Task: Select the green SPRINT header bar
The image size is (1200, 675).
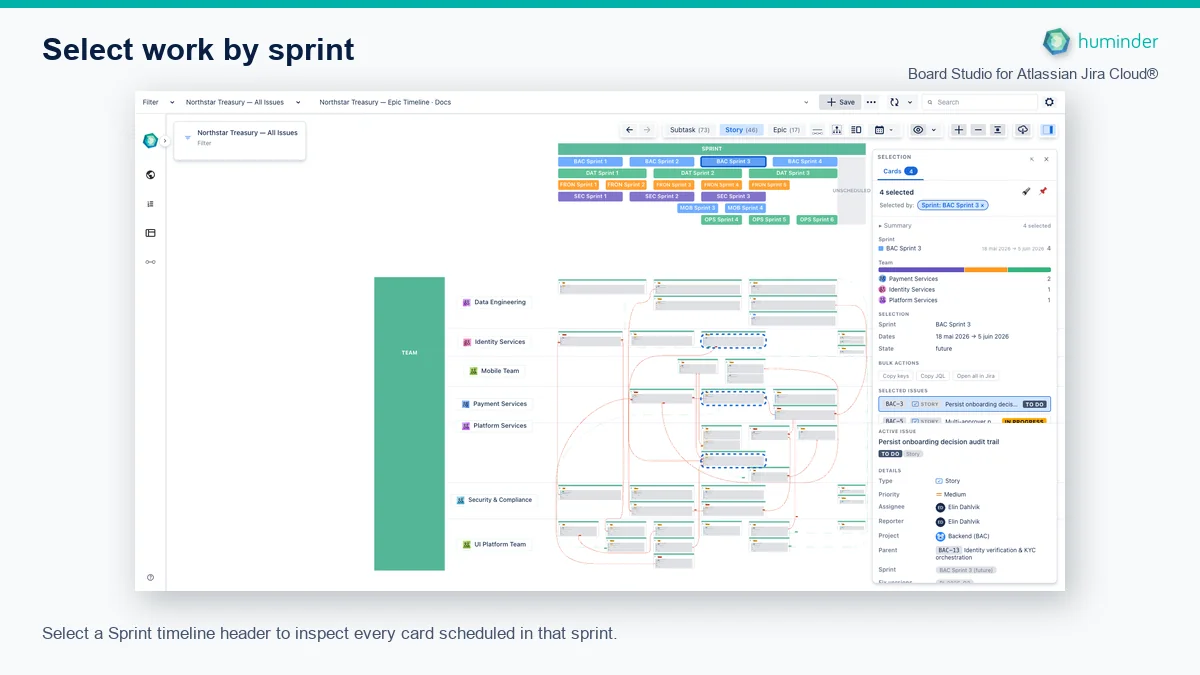Action: (712, 149)
